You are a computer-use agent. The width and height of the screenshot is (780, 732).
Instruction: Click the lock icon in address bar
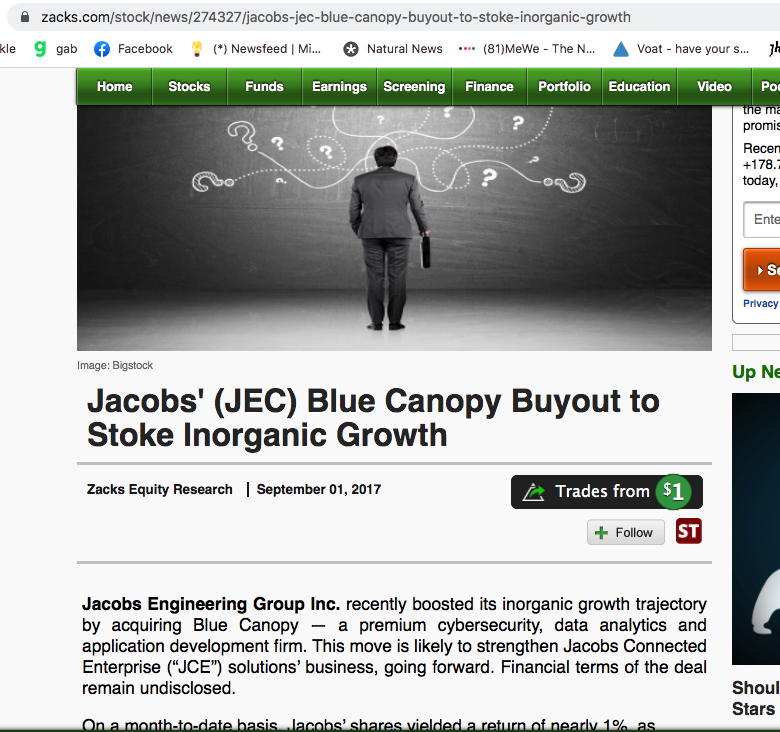tap(25, 17)
